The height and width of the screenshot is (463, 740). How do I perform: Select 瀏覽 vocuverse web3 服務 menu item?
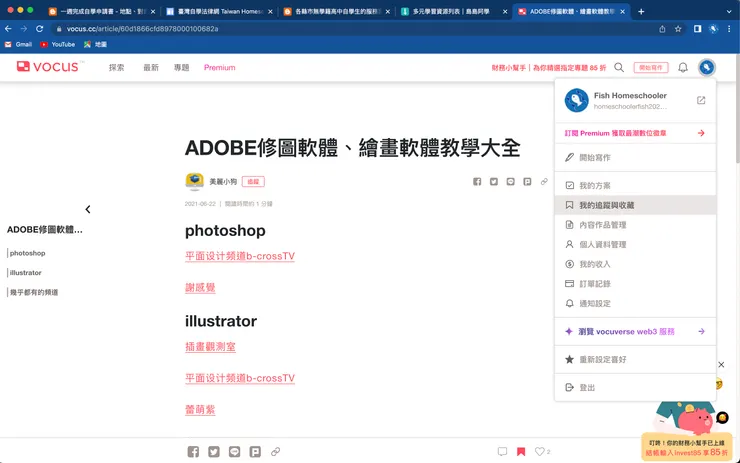point(635,331)
